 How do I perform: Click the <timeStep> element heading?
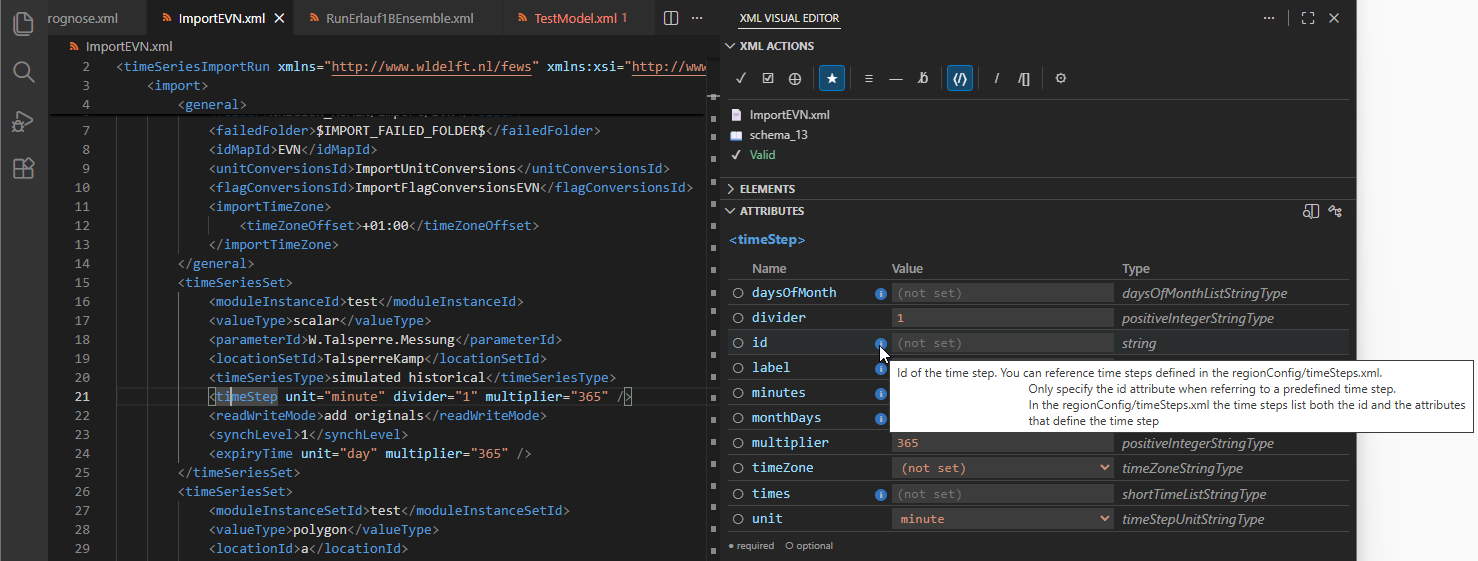(x=767, y=240)
